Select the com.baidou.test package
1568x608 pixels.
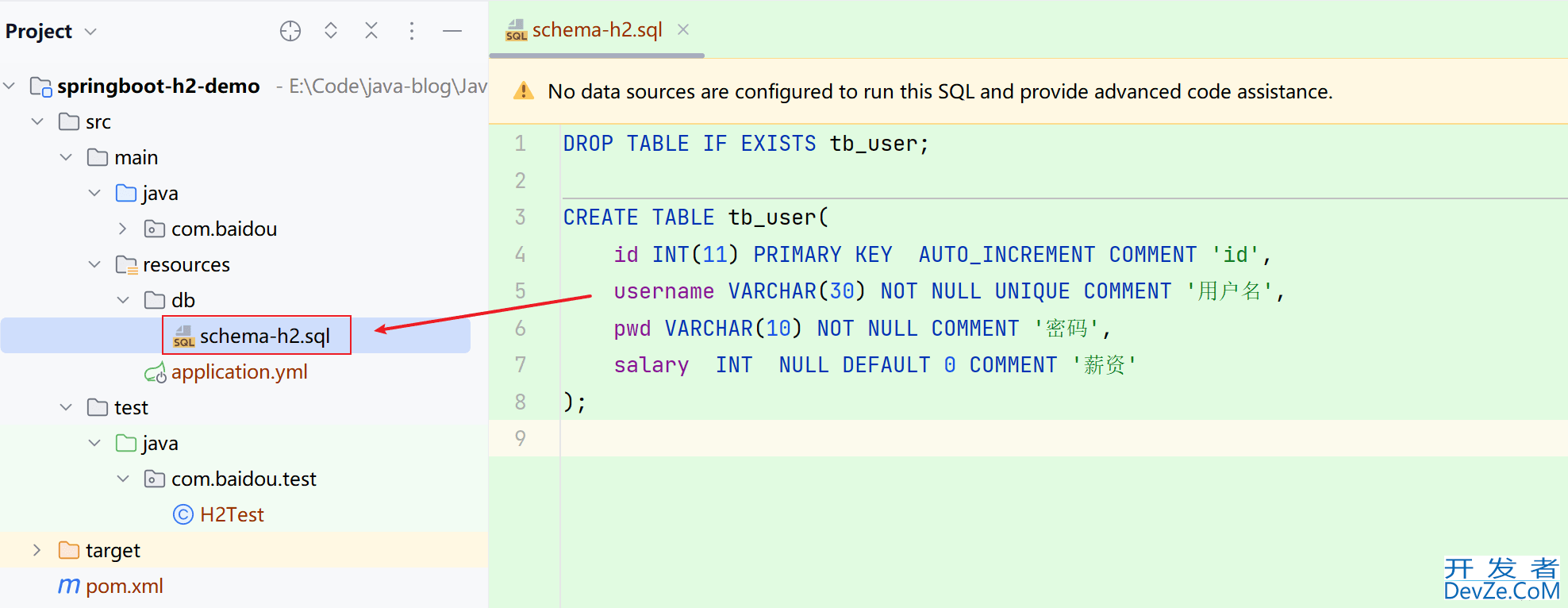click(x=244, y=479)
